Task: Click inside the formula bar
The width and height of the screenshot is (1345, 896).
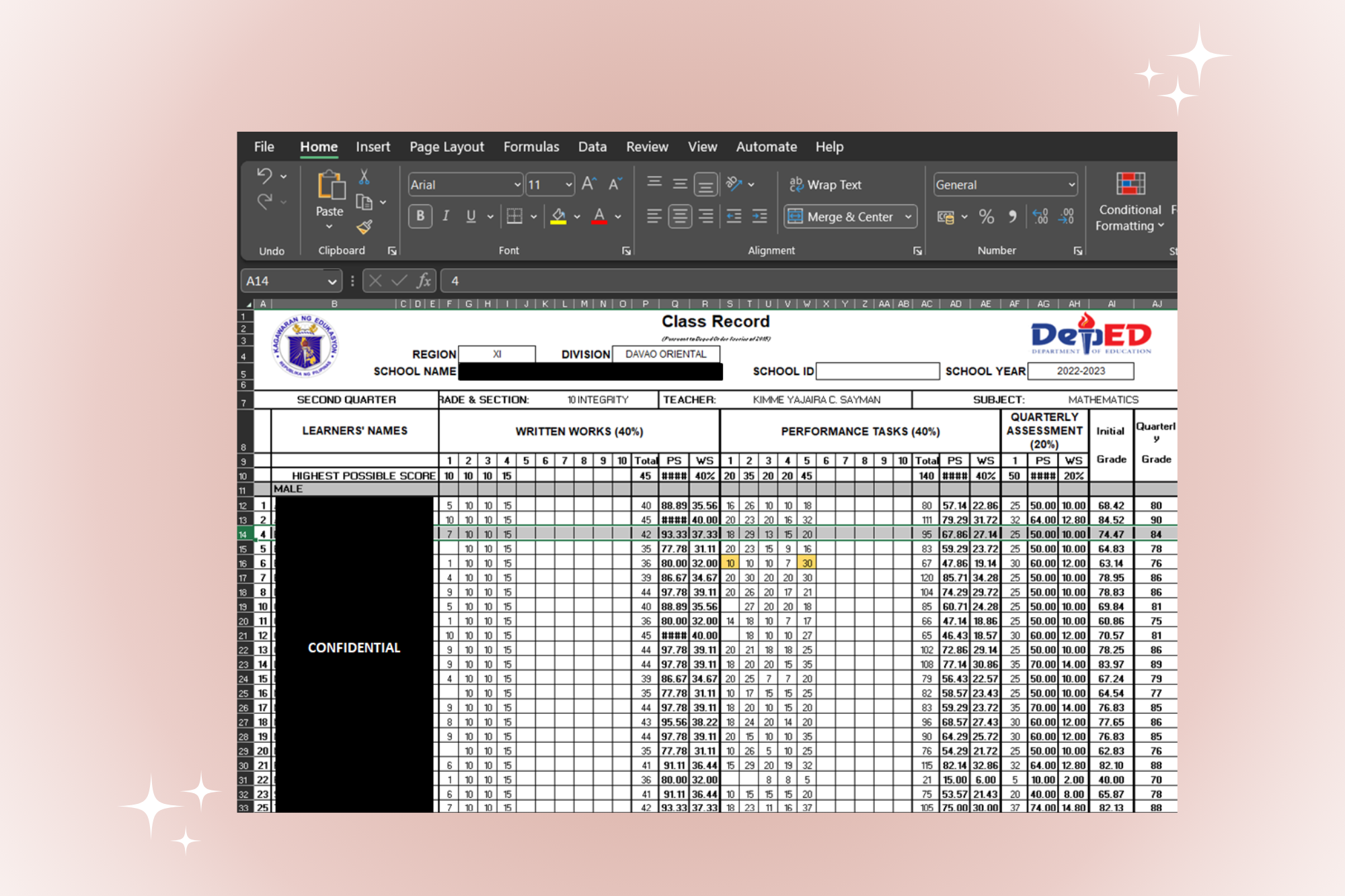Action: (740, 280)
